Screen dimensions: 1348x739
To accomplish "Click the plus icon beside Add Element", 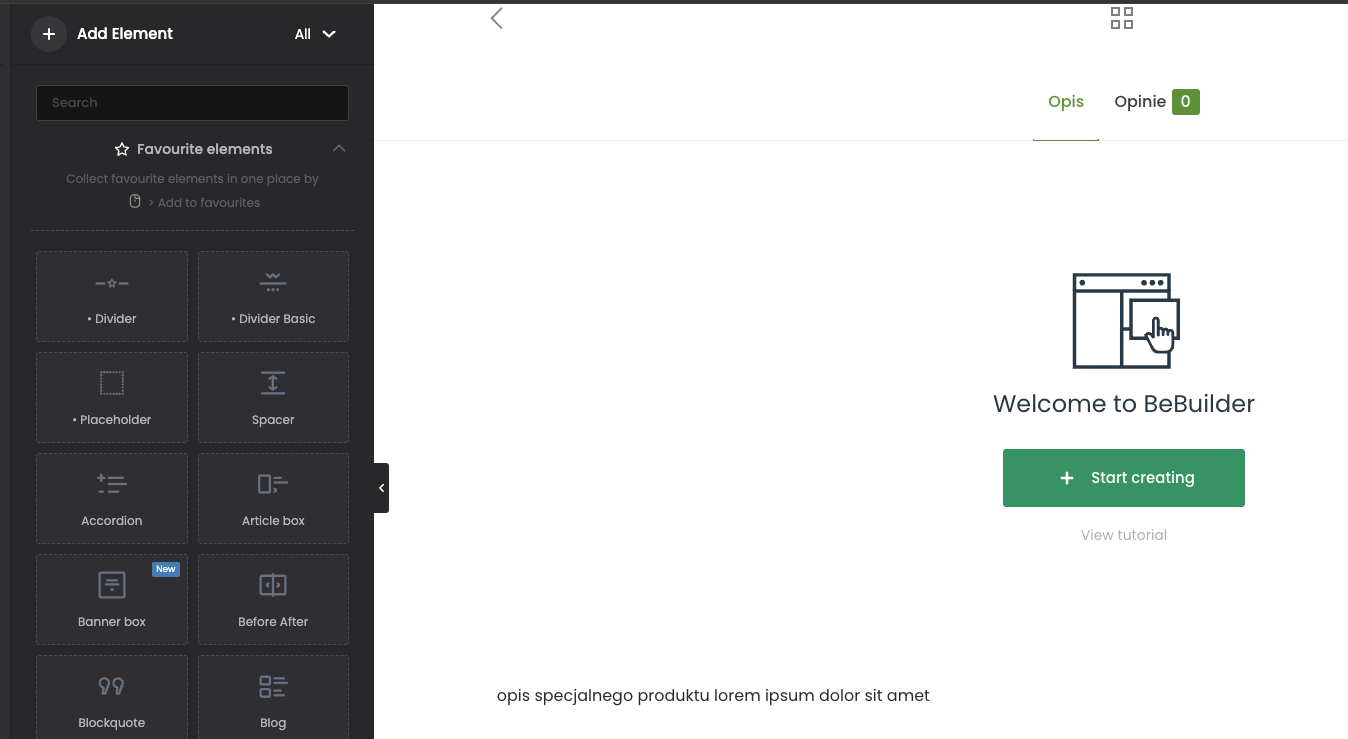I will (x=48, y=34).
